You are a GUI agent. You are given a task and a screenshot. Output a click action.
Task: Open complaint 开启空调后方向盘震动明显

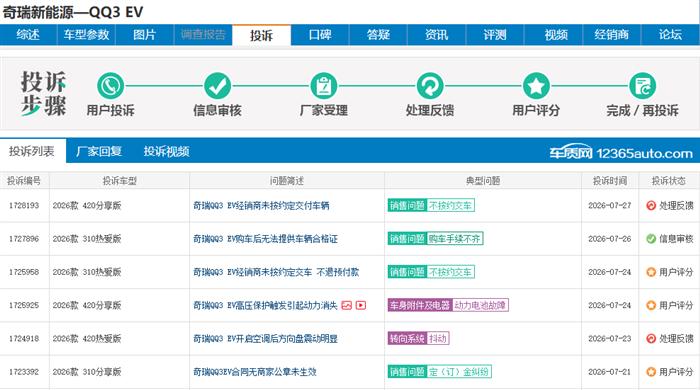[x=265, y=338]
